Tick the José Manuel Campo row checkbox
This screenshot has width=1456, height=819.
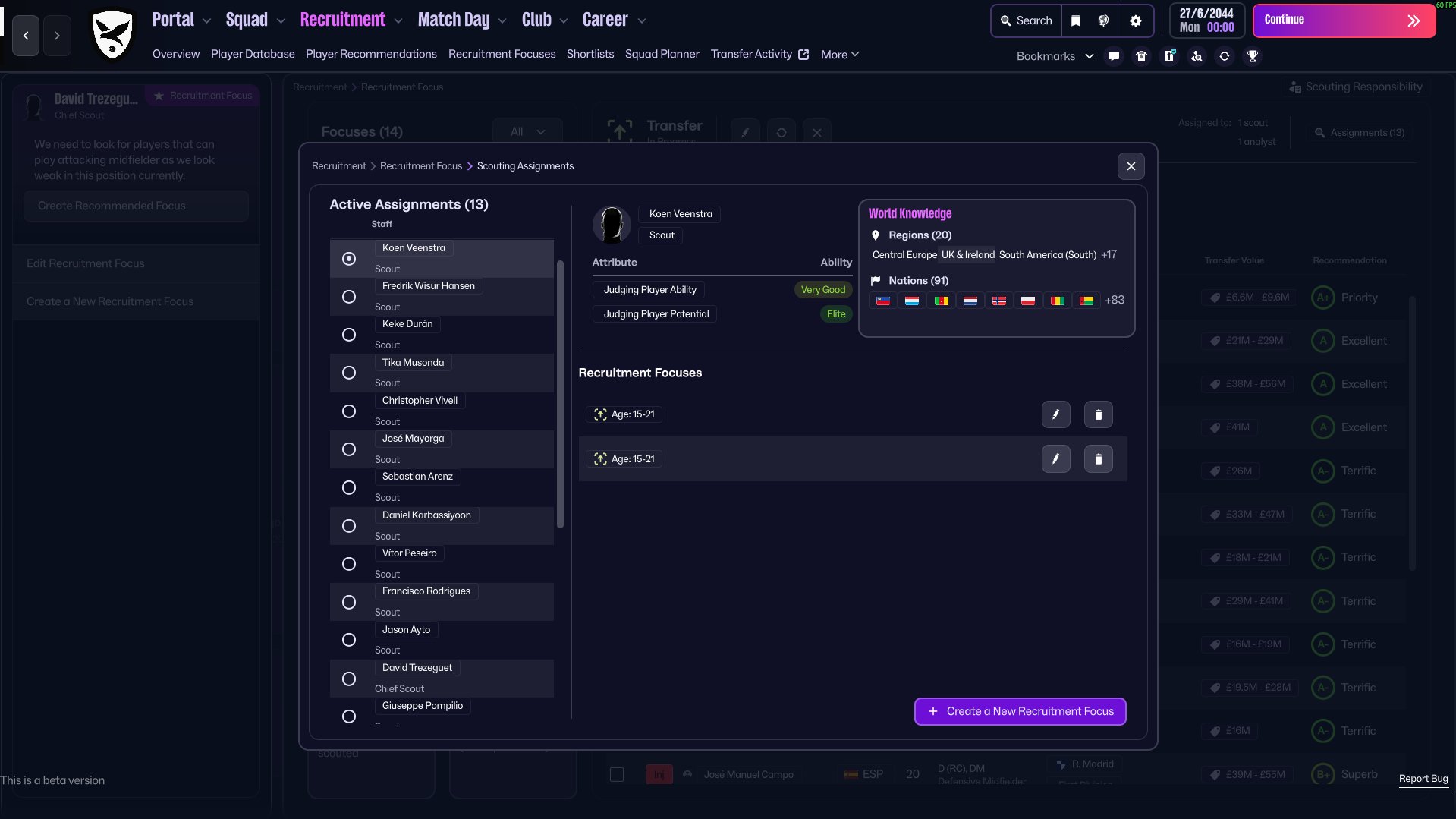tap(617, 774)
